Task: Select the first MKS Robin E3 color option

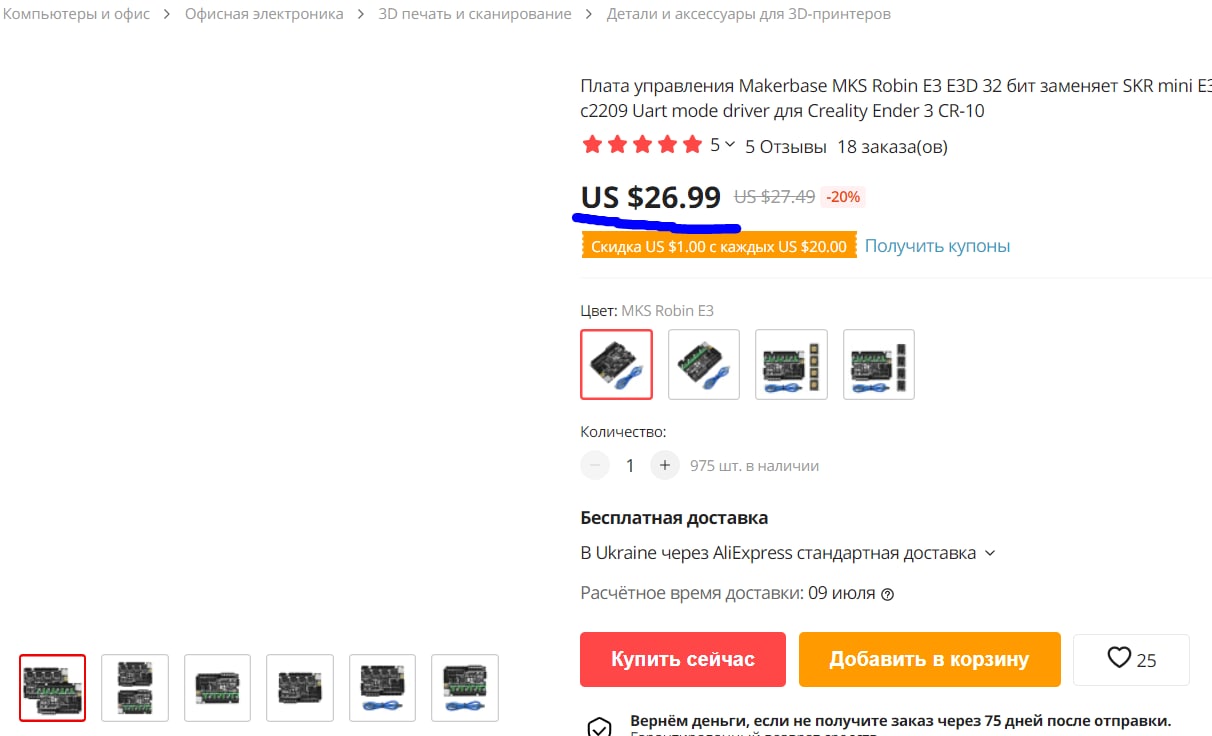Action: [616, 364]
